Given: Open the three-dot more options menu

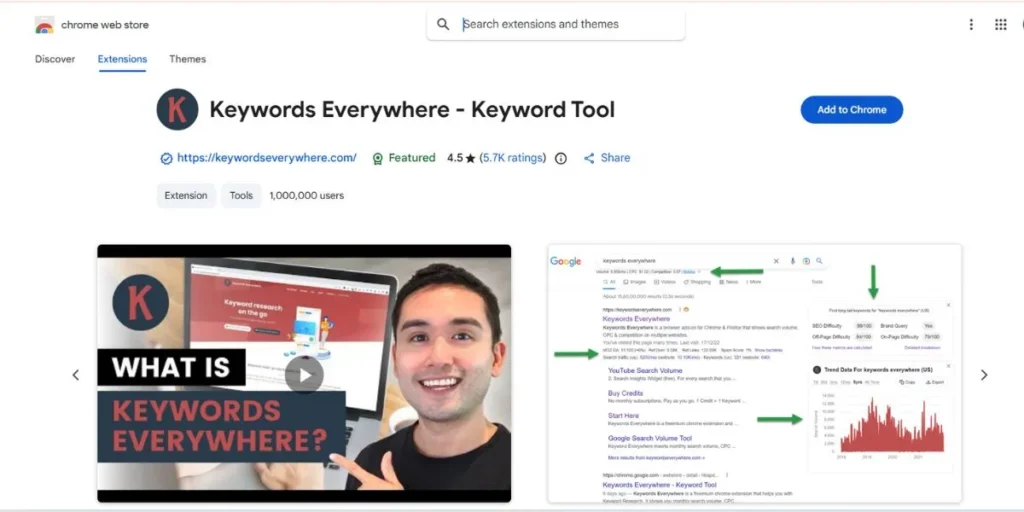Looking at the screenshot, I should point(971,25).
